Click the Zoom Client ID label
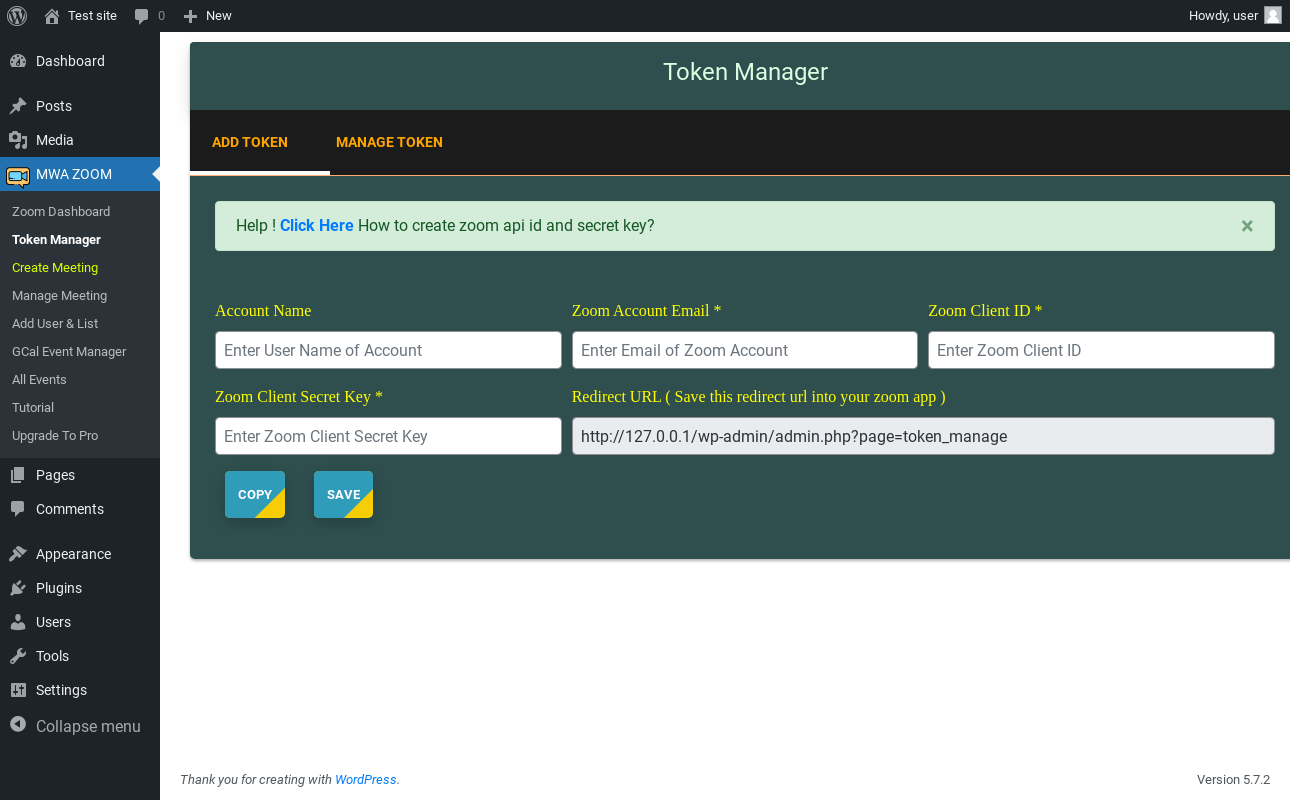1290x800 pixels. tap(985, 311)
